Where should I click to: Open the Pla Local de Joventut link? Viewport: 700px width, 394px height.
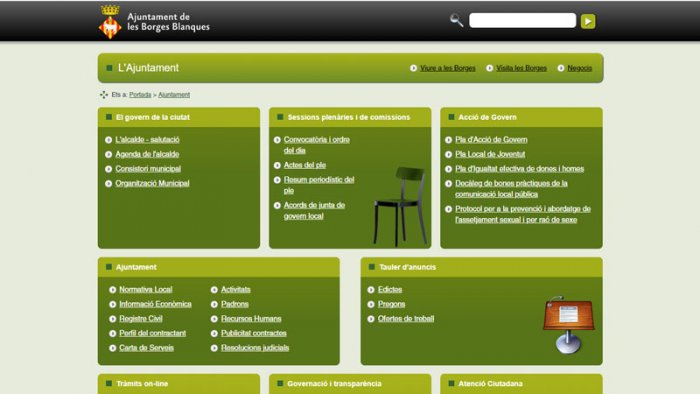(x=490, y=154)
